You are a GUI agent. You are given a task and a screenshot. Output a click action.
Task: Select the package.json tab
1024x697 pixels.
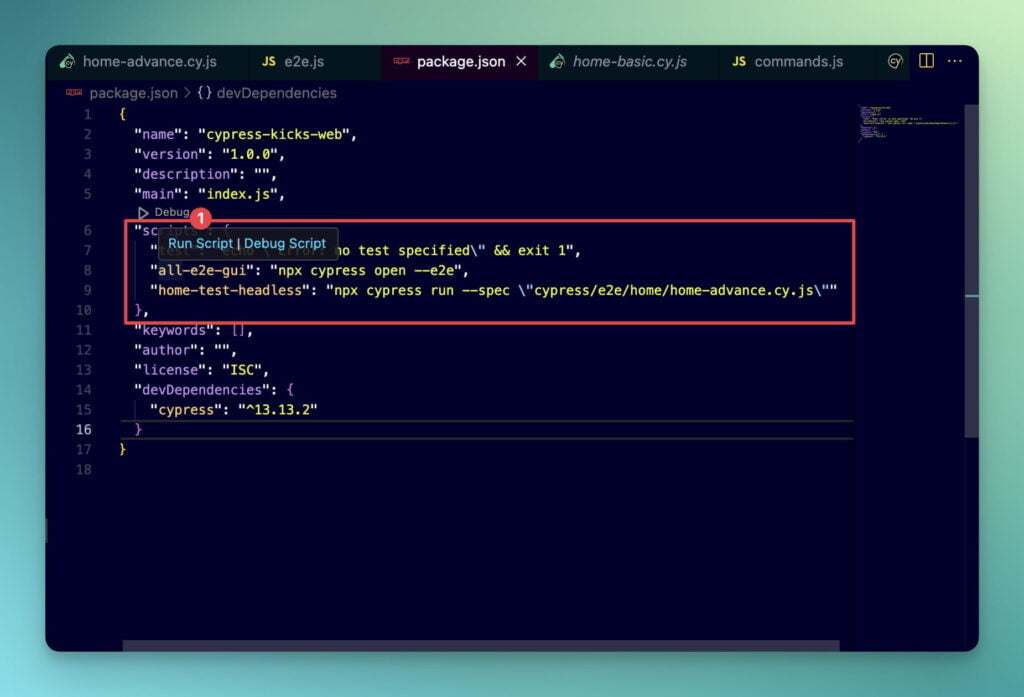[460, 61]
